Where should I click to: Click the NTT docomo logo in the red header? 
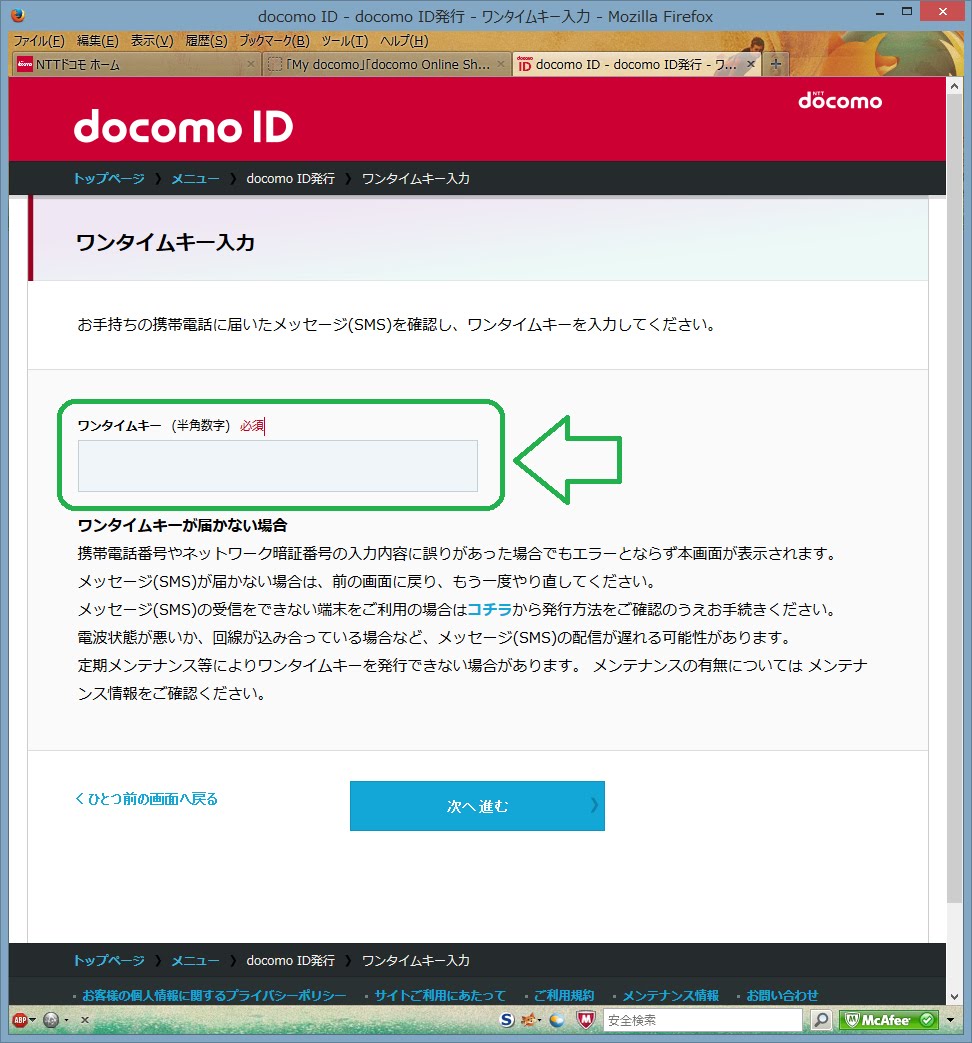click(840, 100)
